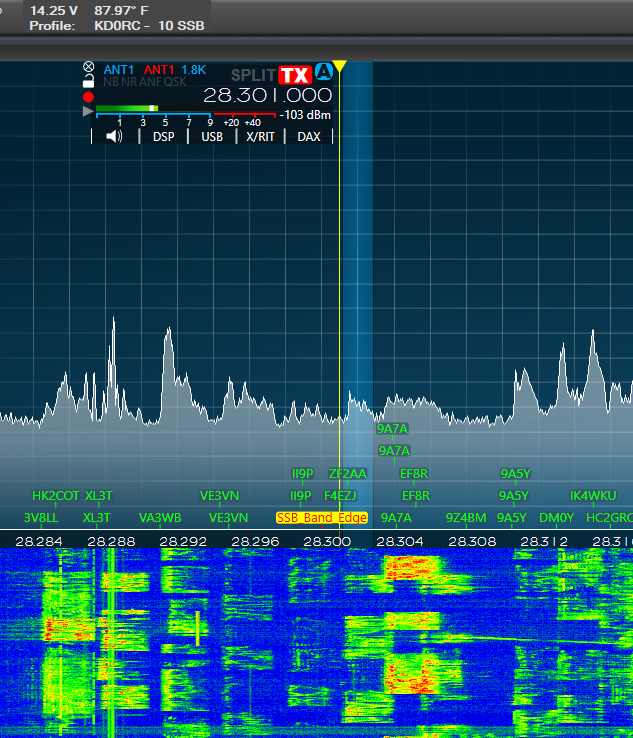Select the SSB_Band_Edge yellow spot label
633x738 pixels.
coord(321,518)
